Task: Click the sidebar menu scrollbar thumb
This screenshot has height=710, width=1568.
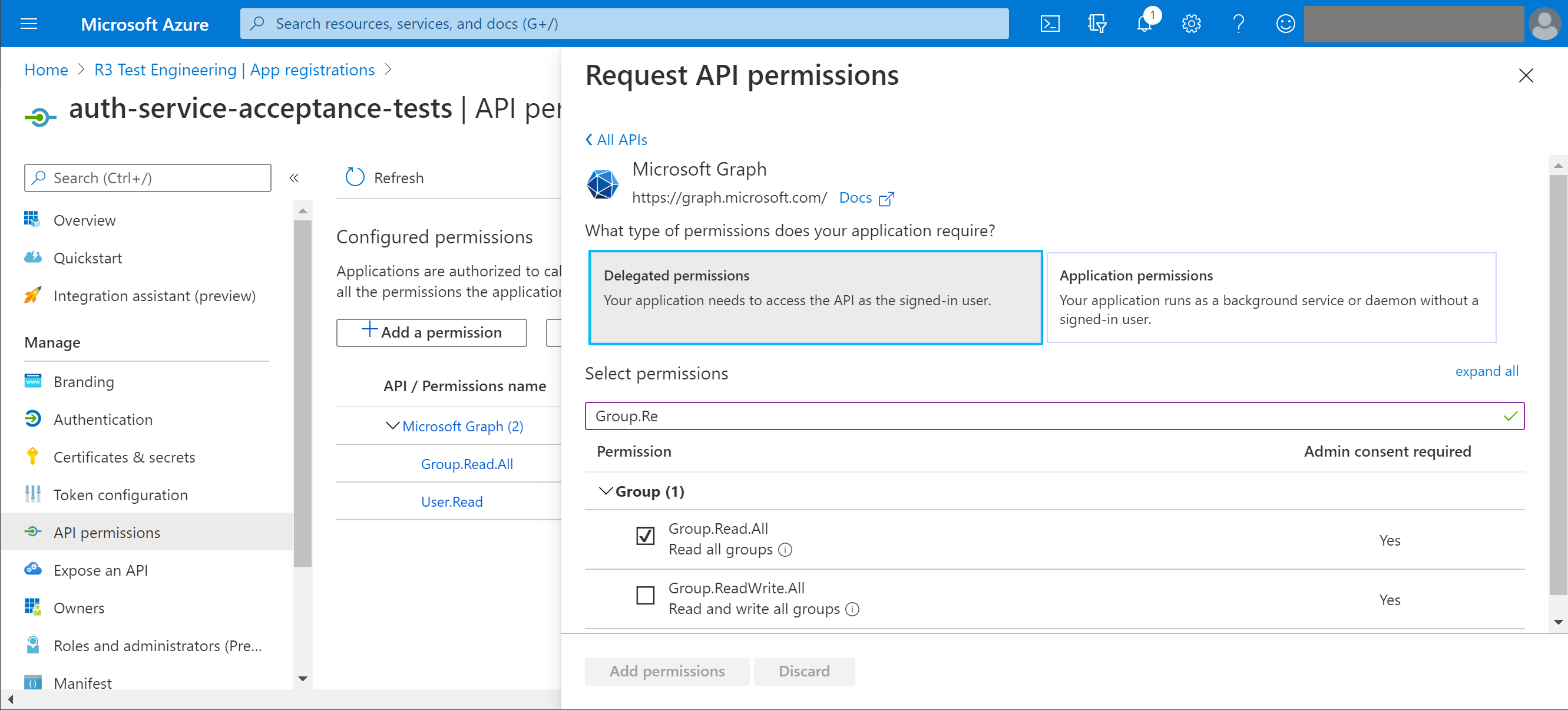Action: [303, 394]
